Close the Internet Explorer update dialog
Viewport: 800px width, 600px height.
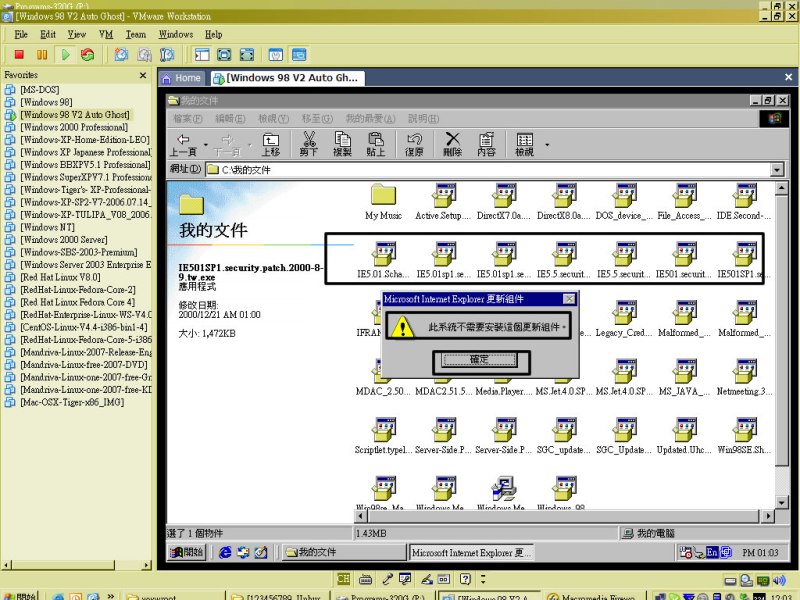coord(569,299)
